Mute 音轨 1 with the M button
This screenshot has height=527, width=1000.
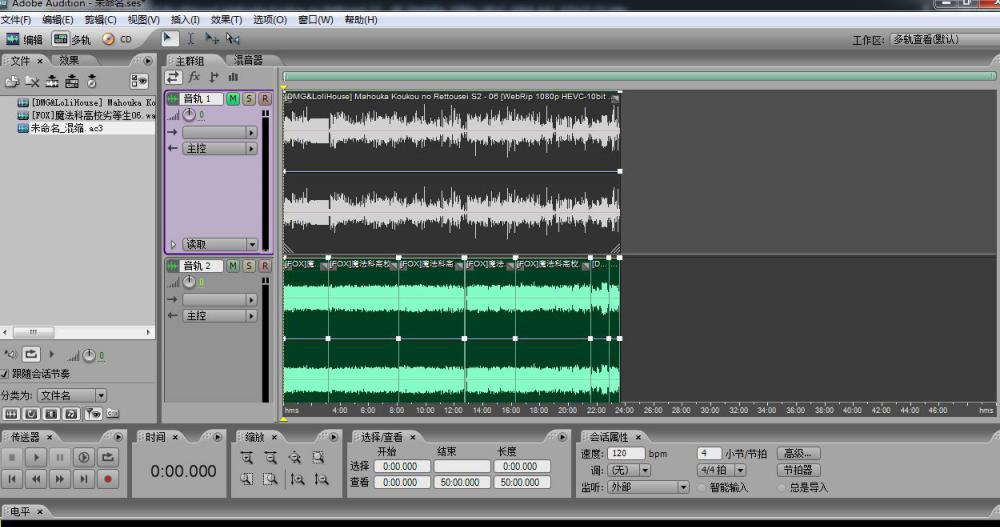233,99
